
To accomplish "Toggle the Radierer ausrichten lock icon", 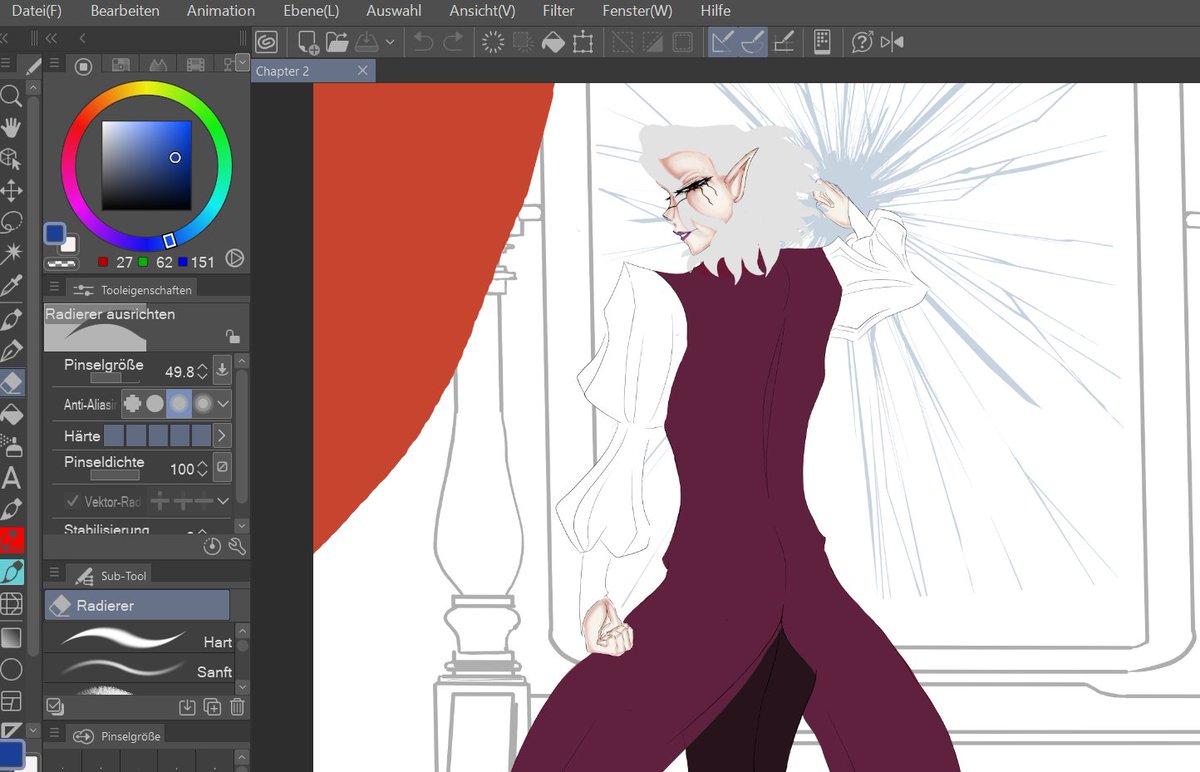I will (232, 336).
